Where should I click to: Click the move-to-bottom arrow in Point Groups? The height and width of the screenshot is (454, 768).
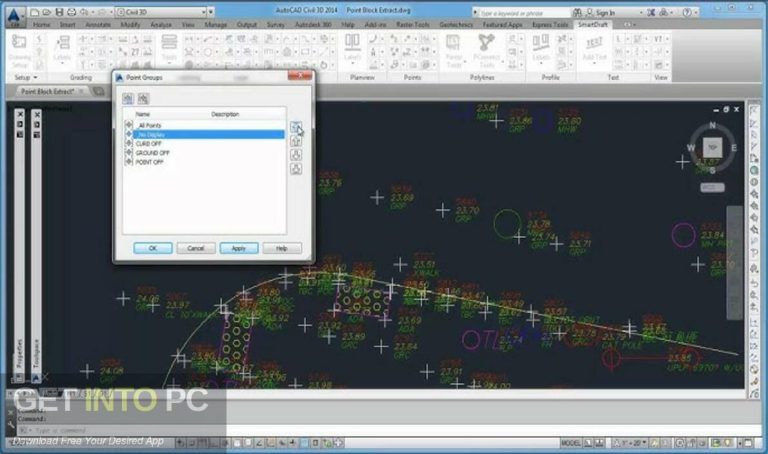tap(296, 169)
